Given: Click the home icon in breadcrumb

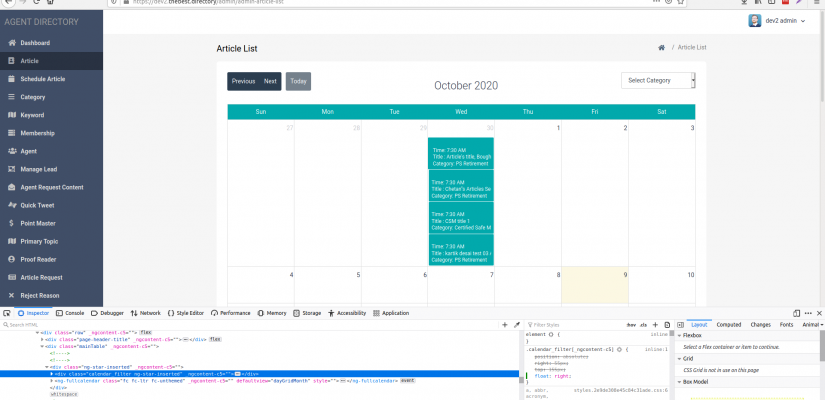Looking at the screenshot, I should pos(661,48).
